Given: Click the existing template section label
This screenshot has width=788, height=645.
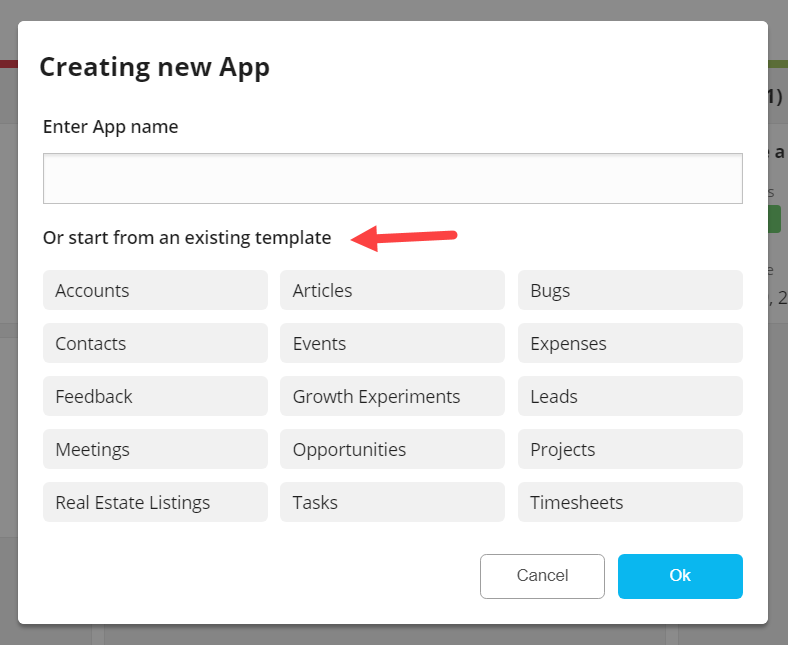Looking at the screenshot, I should (x=187, y=238).
